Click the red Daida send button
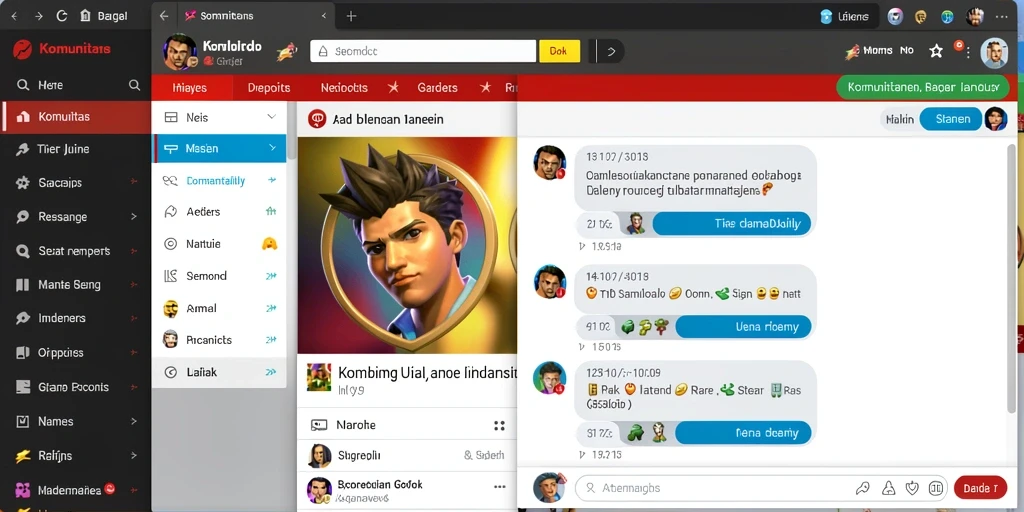Viewport: 1024px width, 512px height. pyautogui.click(x=980, y=488)
